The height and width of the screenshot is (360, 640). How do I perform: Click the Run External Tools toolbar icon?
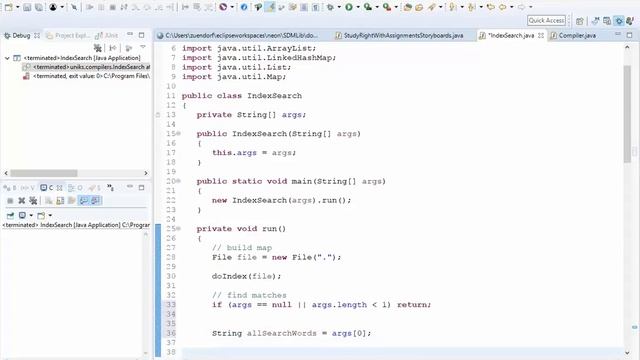[387, 7]
